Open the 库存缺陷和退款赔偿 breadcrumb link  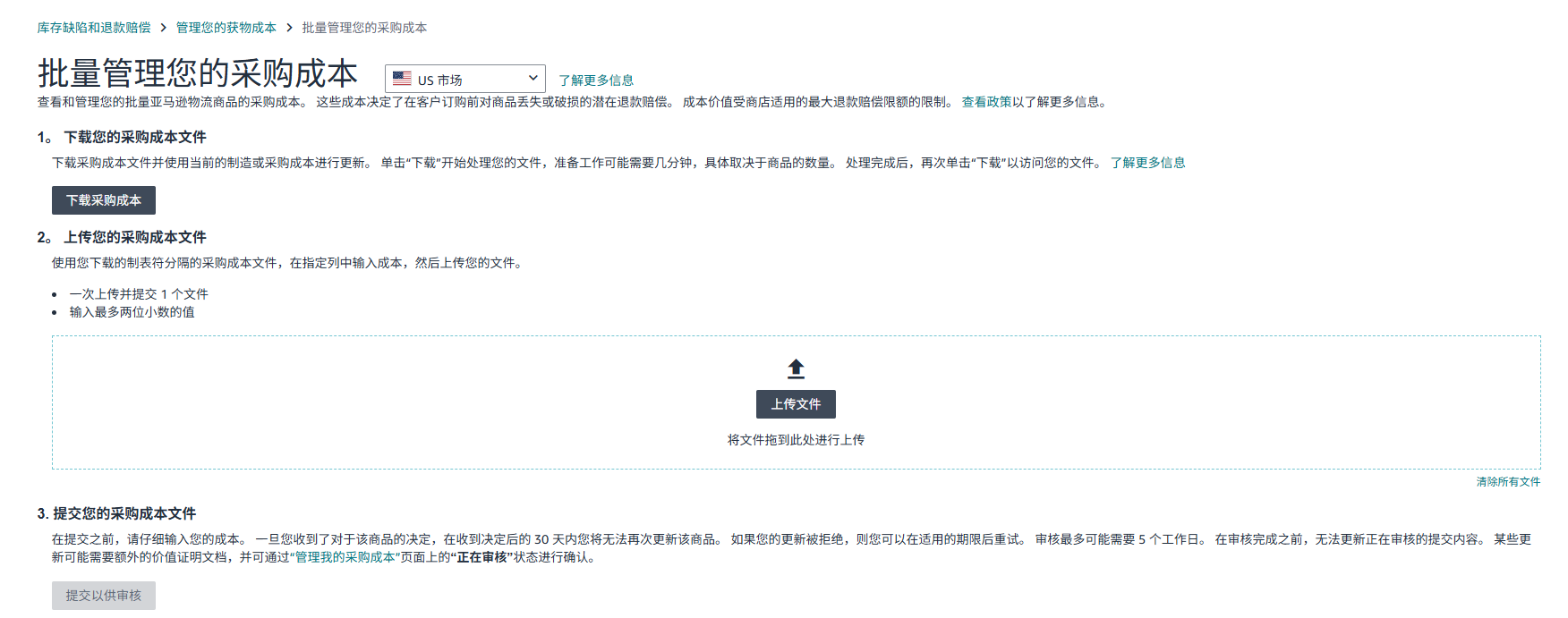pyautogui.click(x=94, y=28)
